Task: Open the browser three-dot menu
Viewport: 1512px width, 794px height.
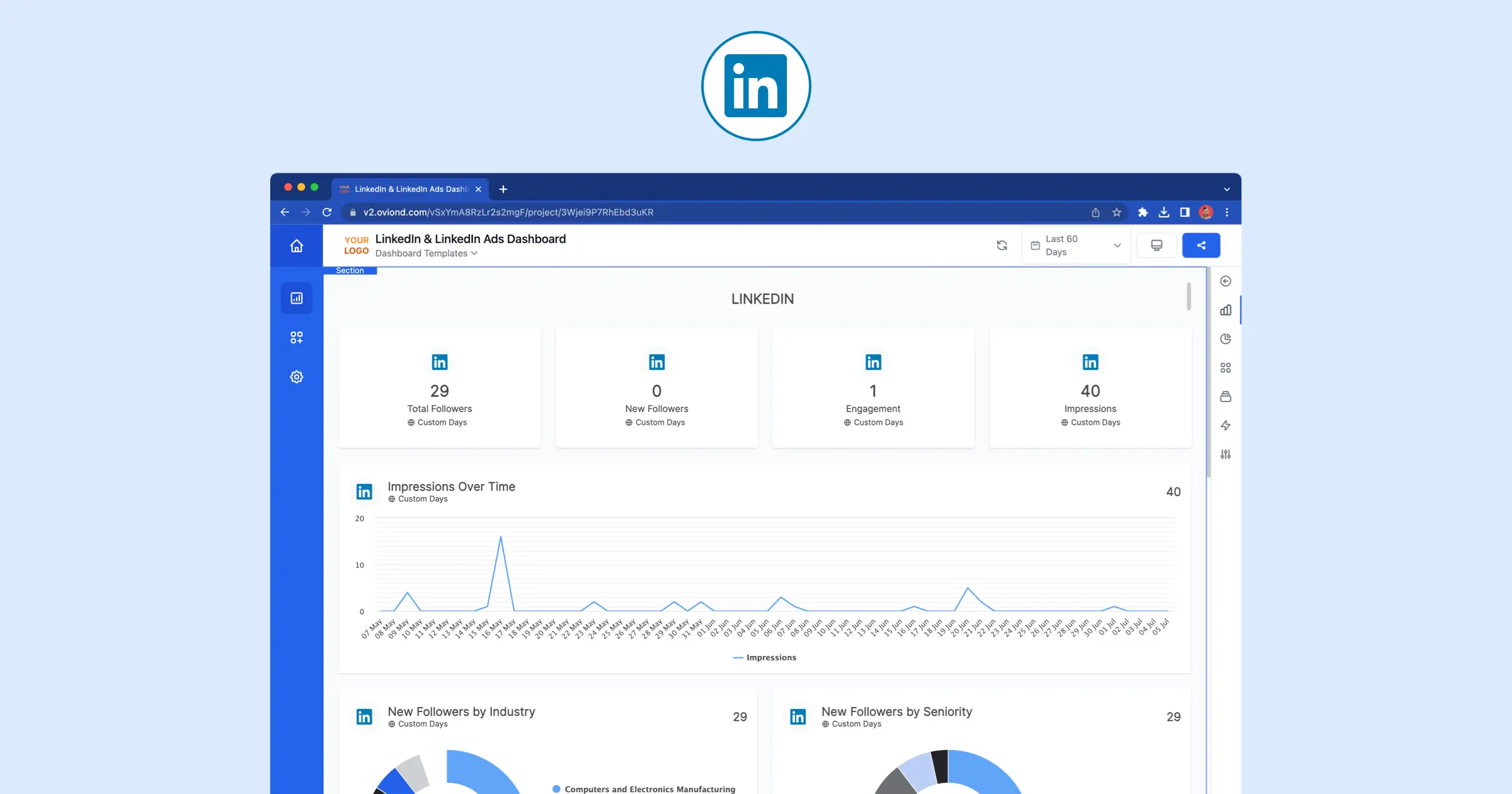Action: pyautogui.click(x=1227, y=212)
